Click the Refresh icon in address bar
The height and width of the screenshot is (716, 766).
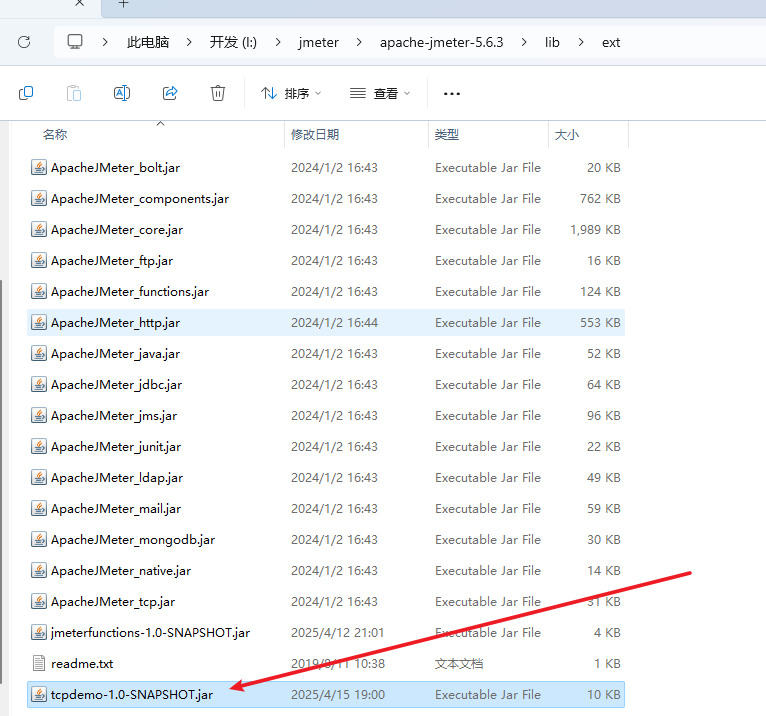click(24, 42)
